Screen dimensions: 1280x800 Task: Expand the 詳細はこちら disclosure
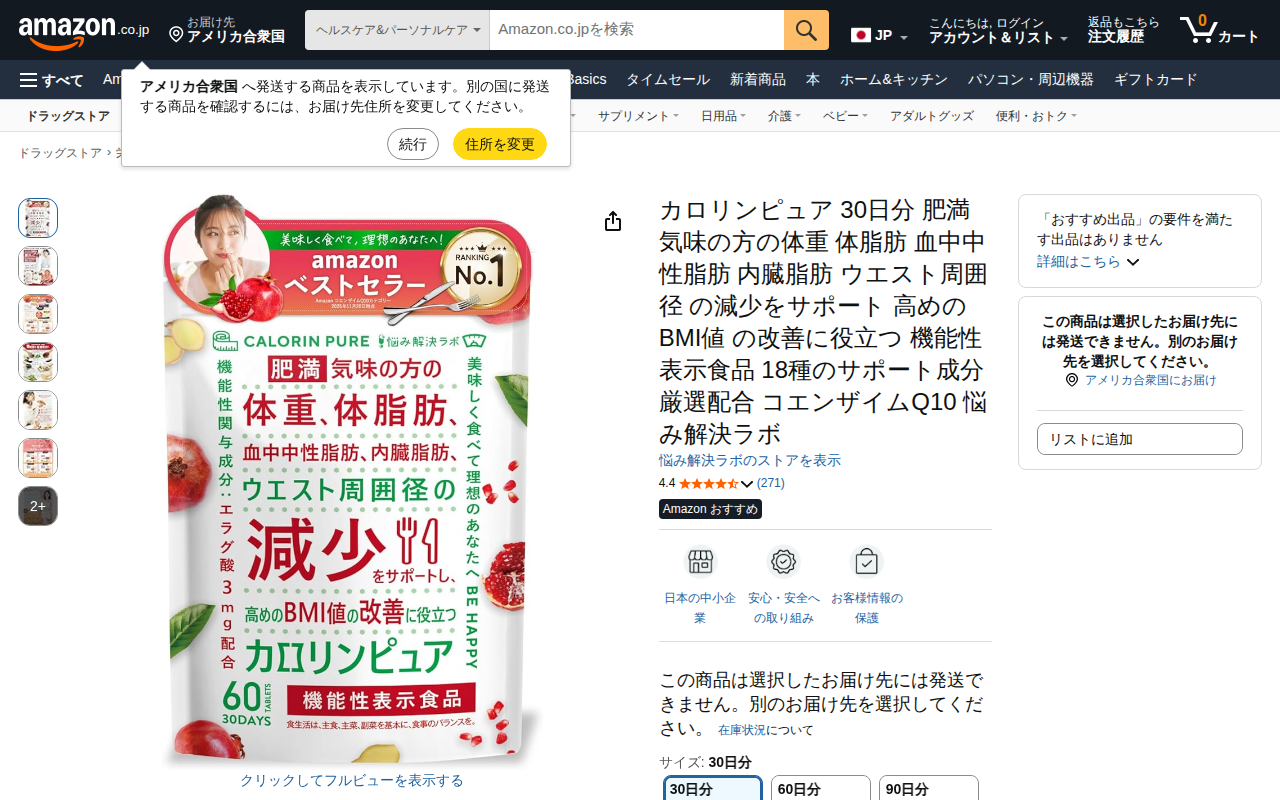pyautogui.click(x=1088, y=262)
